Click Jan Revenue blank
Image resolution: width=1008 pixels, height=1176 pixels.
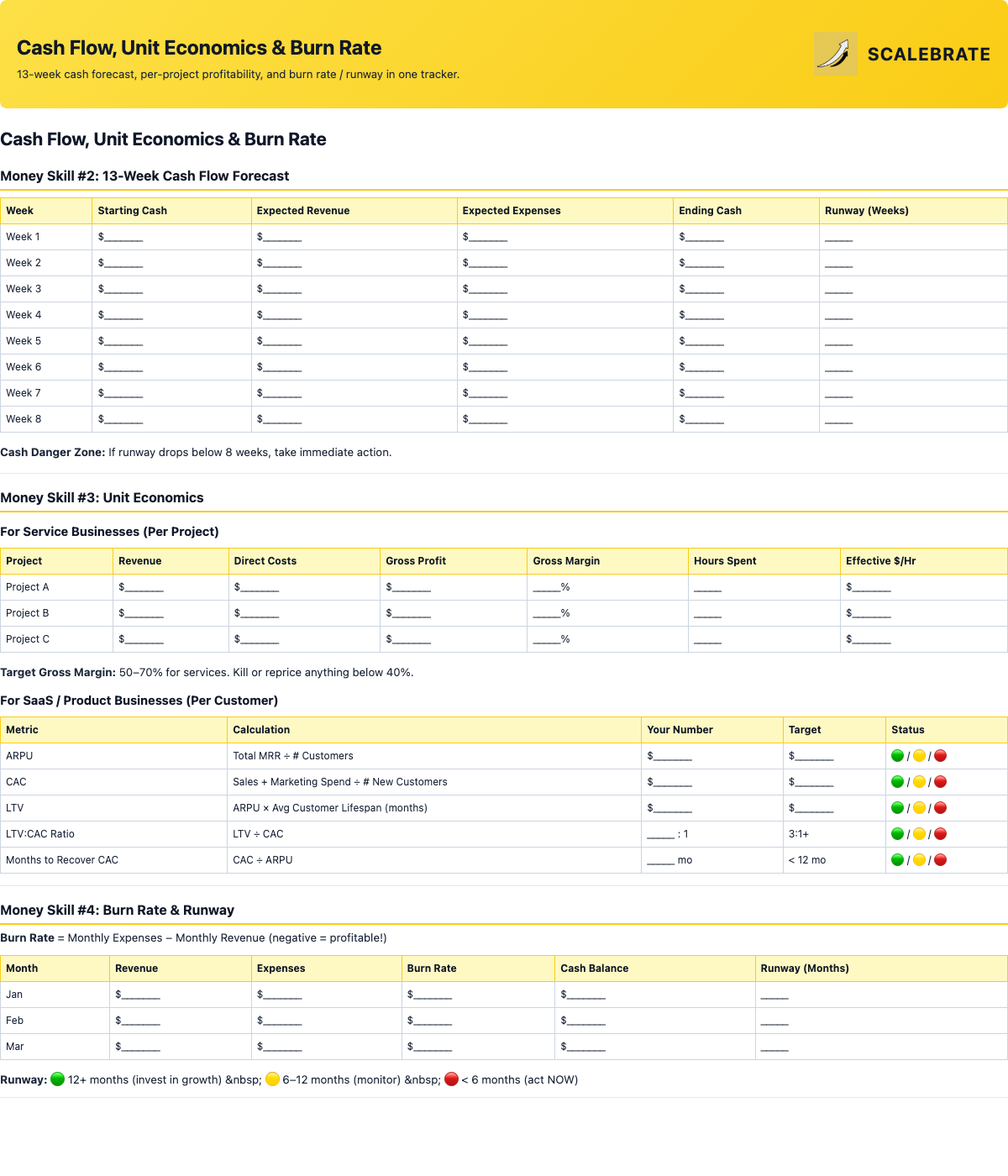pos(138,995)
